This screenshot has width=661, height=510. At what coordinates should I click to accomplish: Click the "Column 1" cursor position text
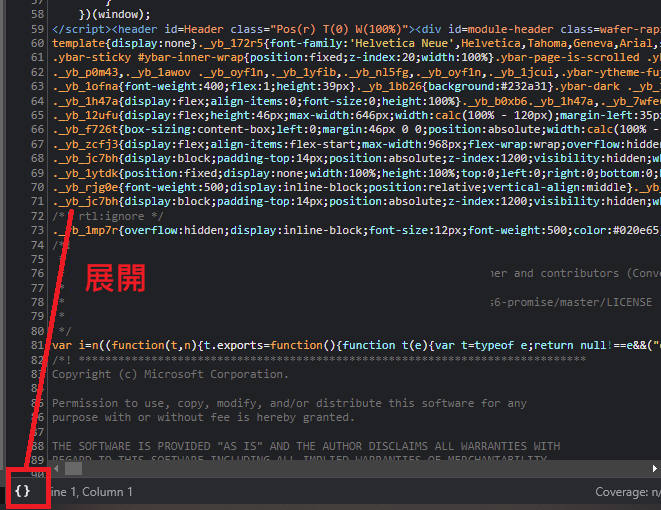click(x=107, y=492)
